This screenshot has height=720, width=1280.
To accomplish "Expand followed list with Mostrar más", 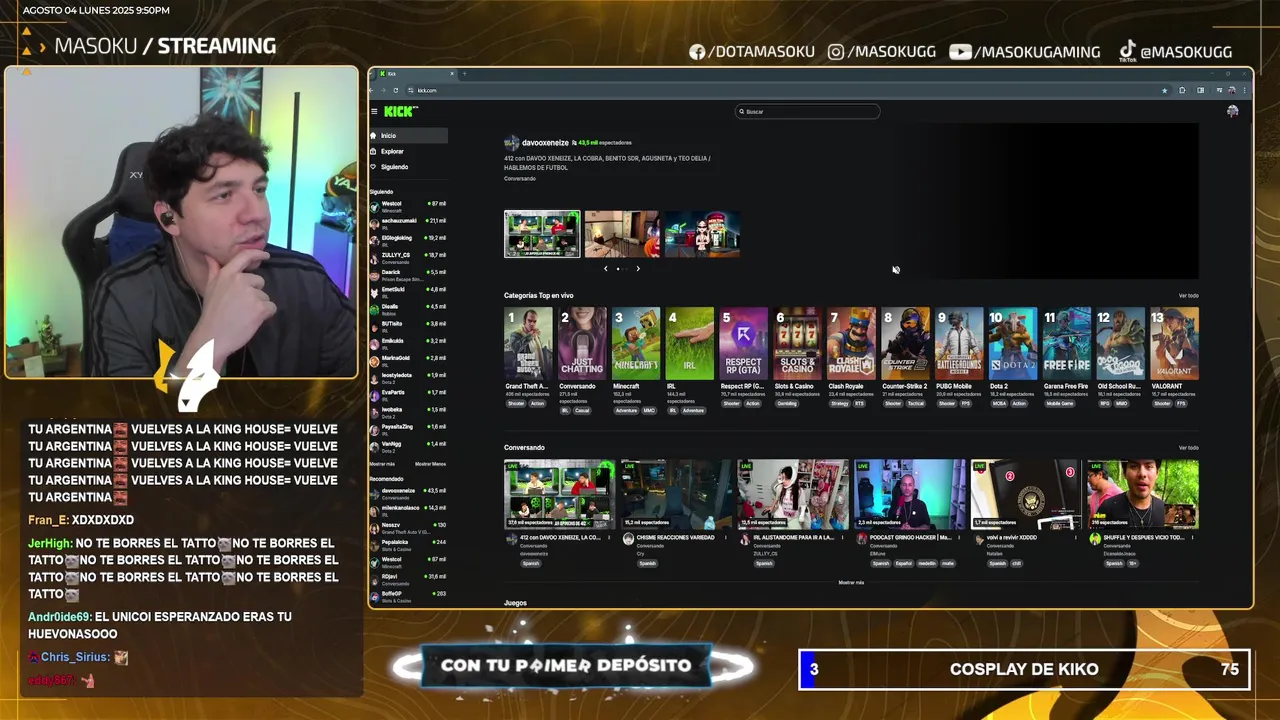I will (382, 464).
